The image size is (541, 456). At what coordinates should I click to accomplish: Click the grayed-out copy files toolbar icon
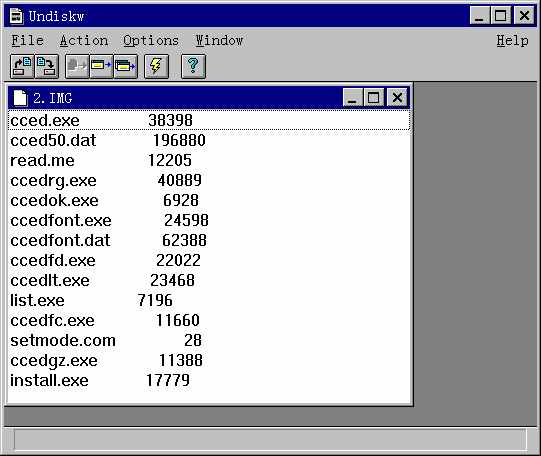pyautogui.click(x=77, y=66)
